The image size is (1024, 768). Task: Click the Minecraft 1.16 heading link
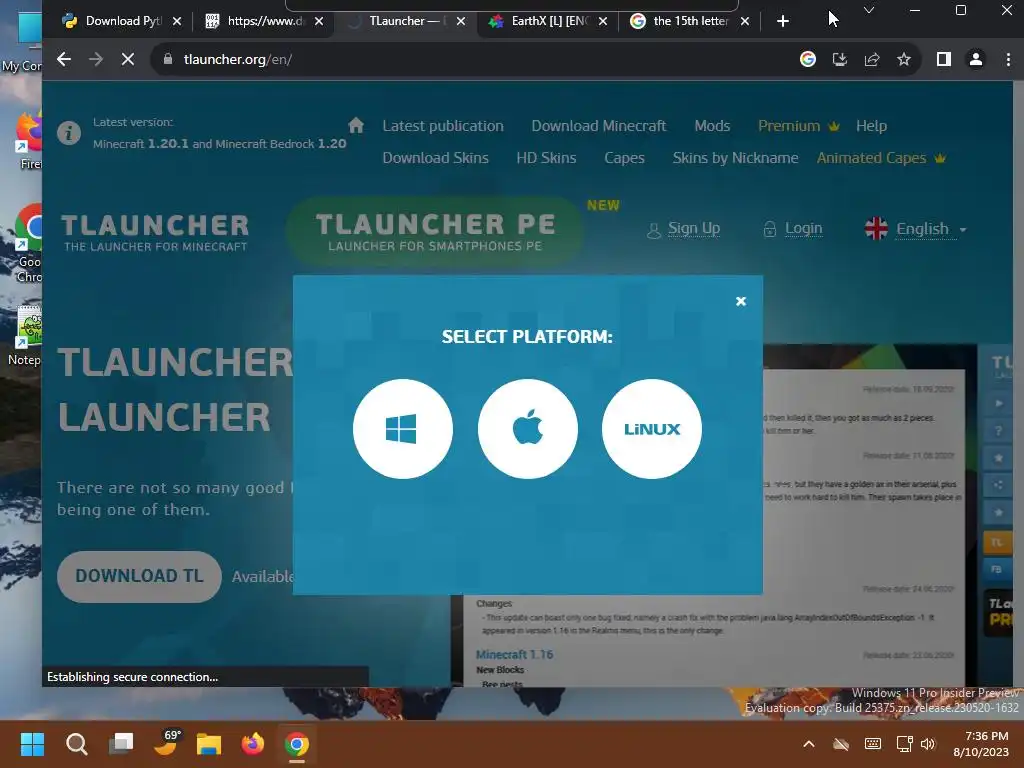[x=515, y=654]
